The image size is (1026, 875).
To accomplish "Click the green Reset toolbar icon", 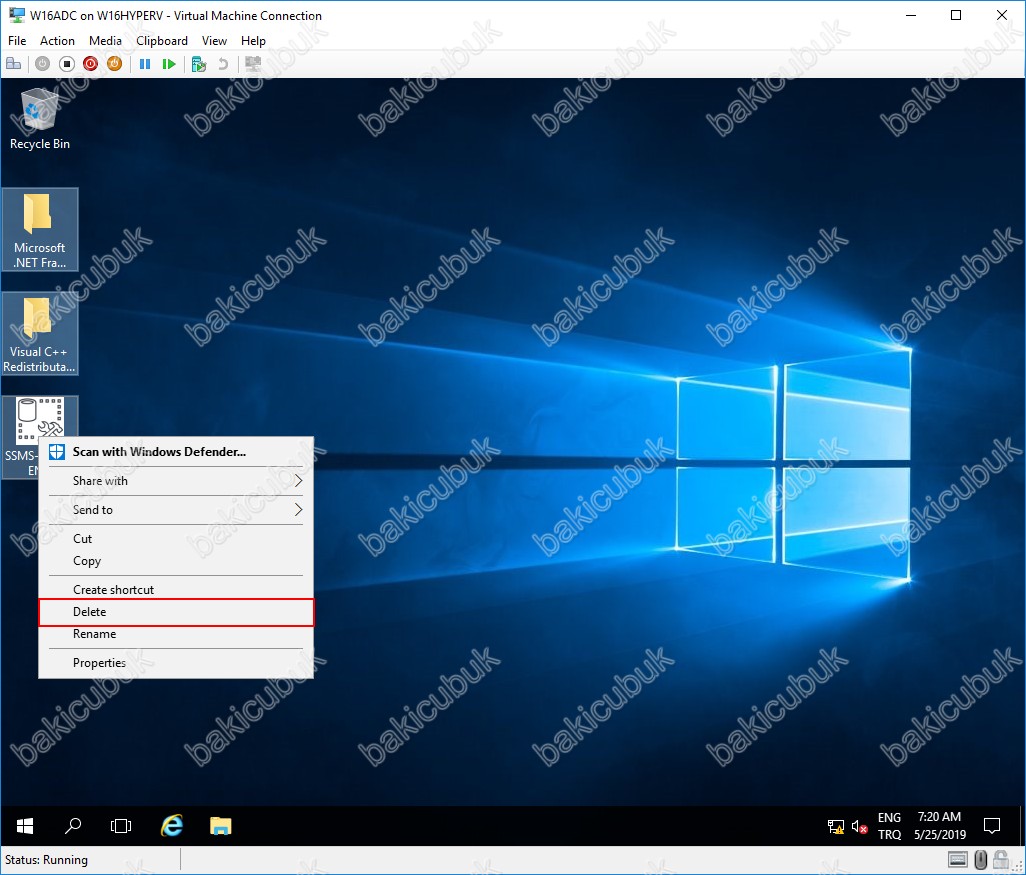I will coord(169,63).
